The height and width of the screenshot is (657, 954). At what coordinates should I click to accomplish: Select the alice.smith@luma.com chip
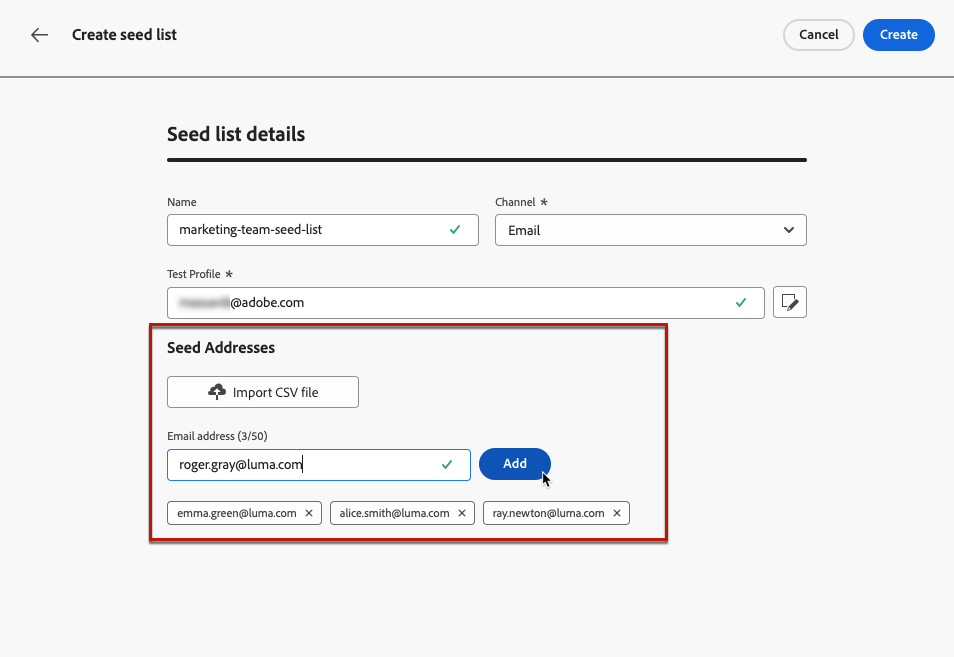(394, 513)
